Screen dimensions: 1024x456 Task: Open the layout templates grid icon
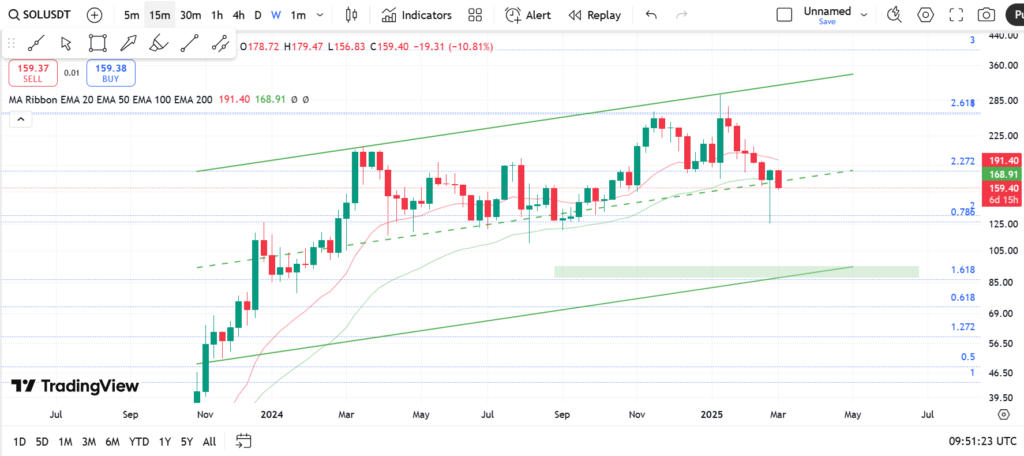[x=475, y=15]
